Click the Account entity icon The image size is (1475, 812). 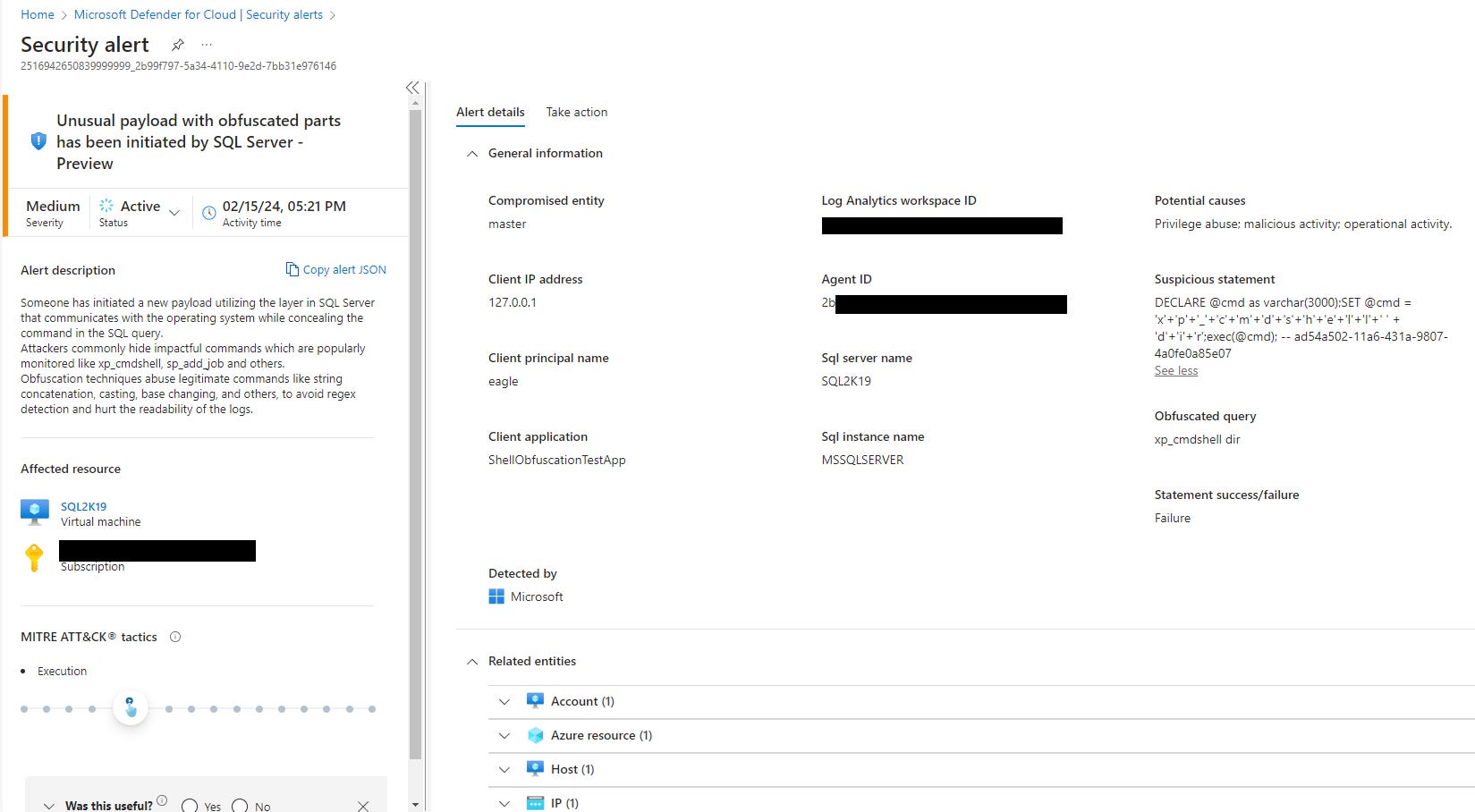click(535, 700)
